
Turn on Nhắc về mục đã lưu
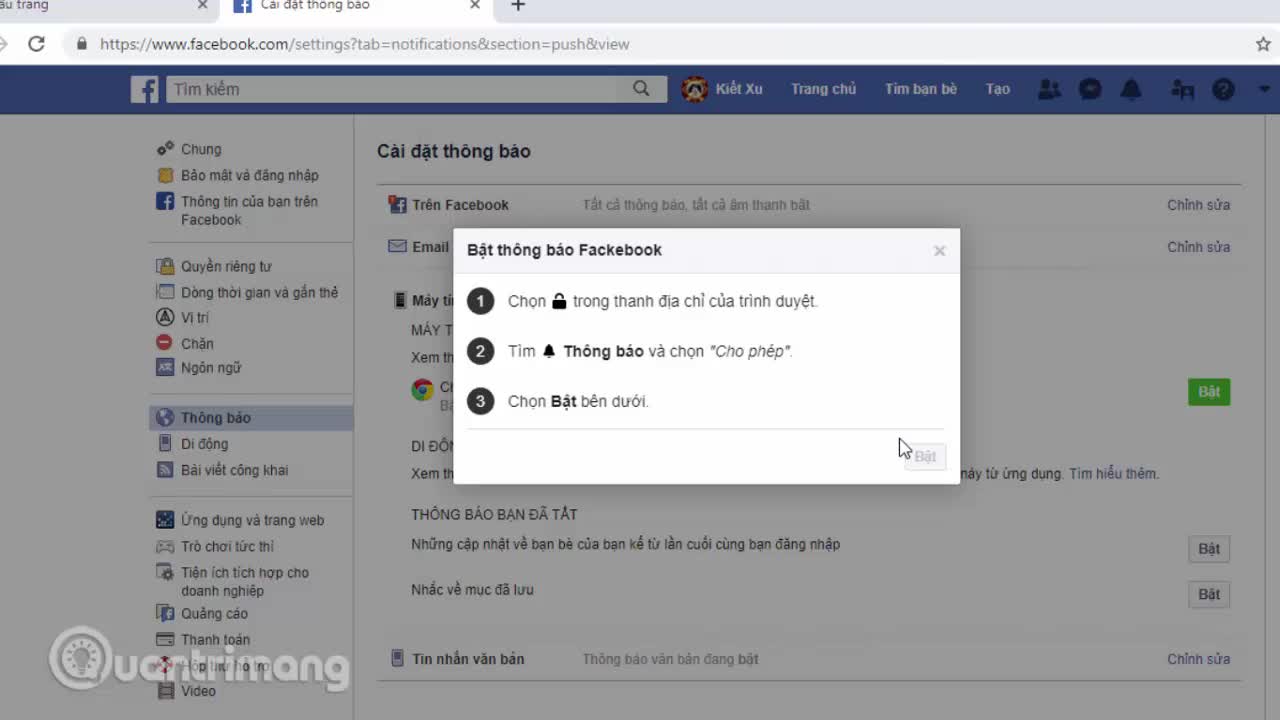click(1209, 594)
